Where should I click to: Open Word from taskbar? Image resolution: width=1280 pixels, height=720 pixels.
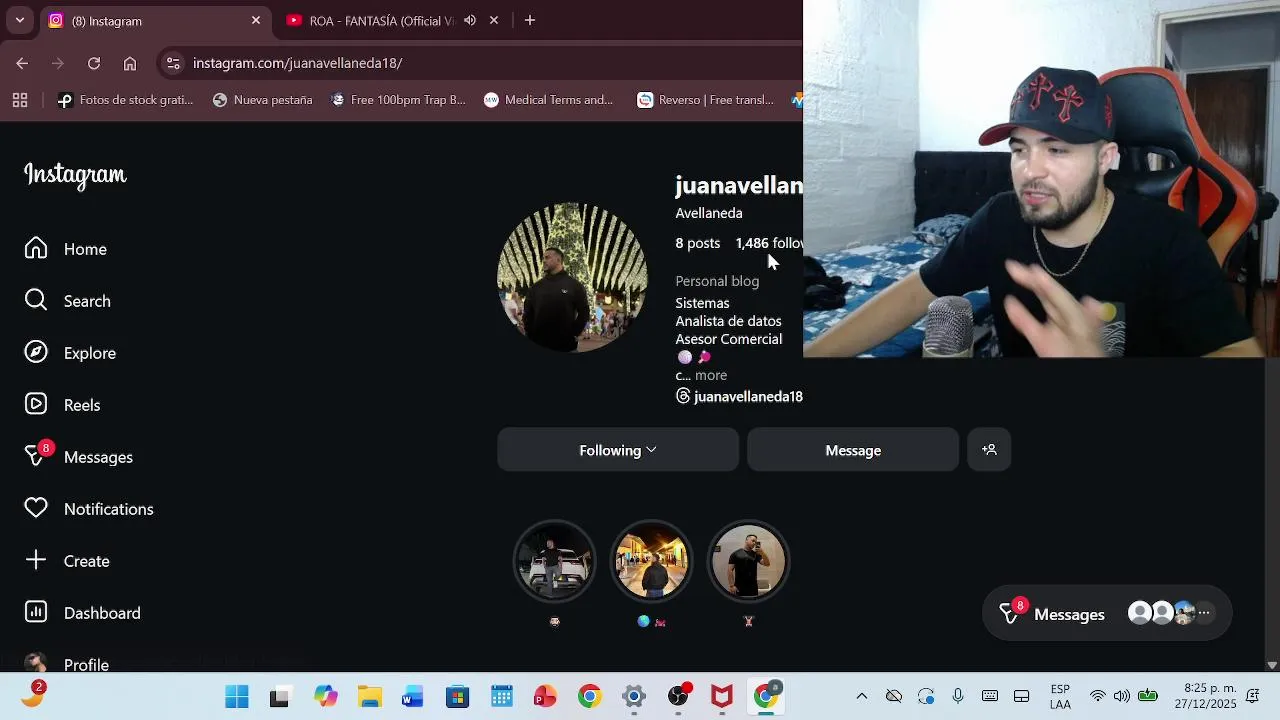click(413, 697)
